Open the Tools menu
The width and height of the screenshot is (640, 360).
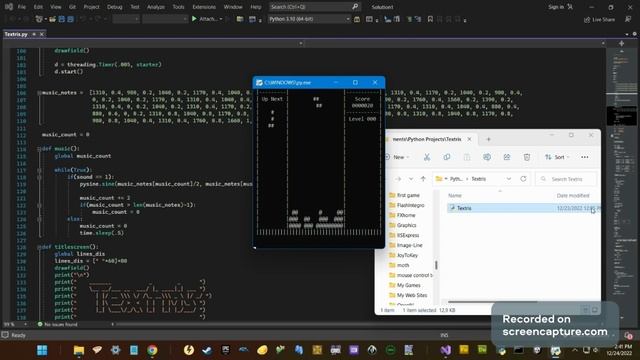click(178, 7)
